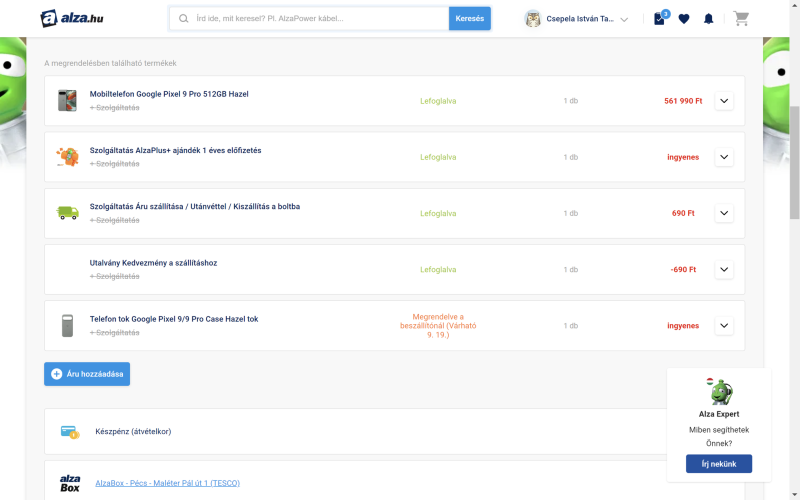Click the Keresés search button
This screenshot has width=800, height=500.
pos(469,18)
